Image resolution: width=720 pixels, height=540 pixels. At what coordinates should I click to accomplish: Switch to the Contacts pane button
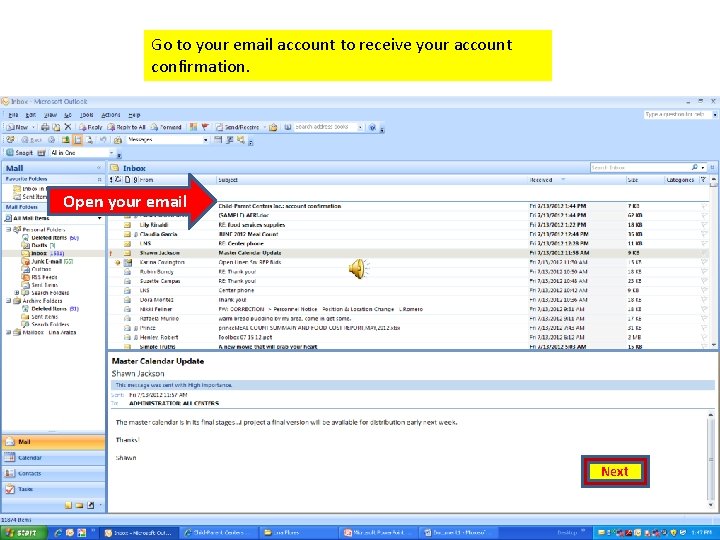click(x=54, y=473)
